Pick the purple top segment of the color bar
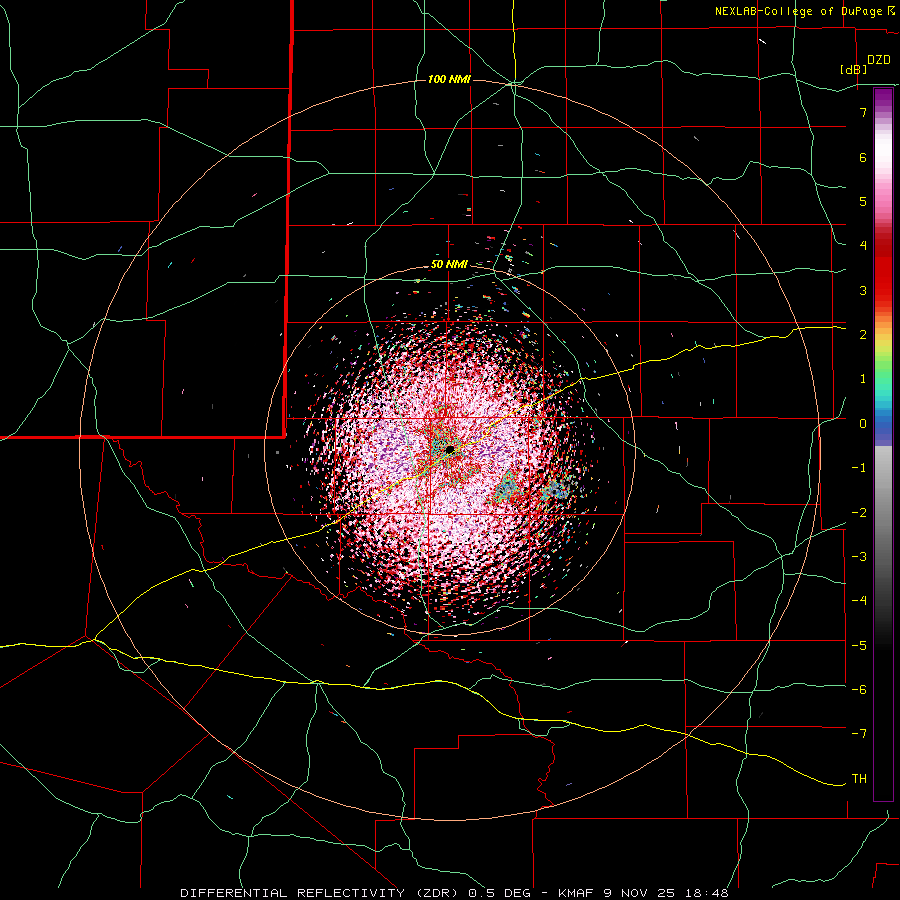The image size is (900, 900). pyautogui.click(x=883, y=99)
